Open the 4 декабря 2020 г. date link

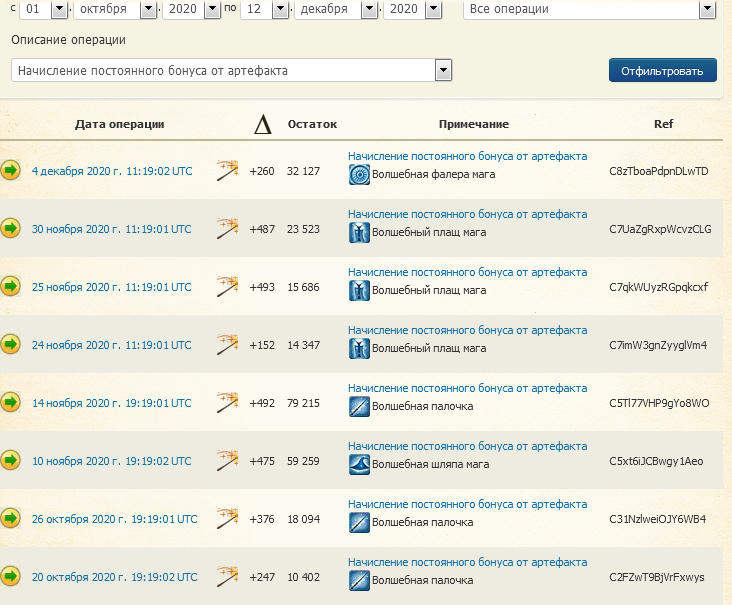(x=111, y=171)
